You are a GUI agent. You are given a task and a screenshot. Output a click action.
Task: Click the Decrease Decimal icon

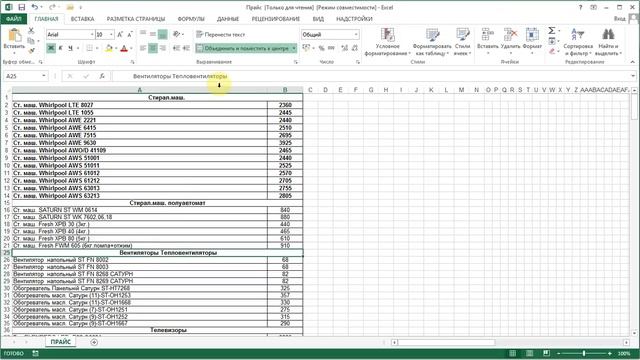[355, 48]
